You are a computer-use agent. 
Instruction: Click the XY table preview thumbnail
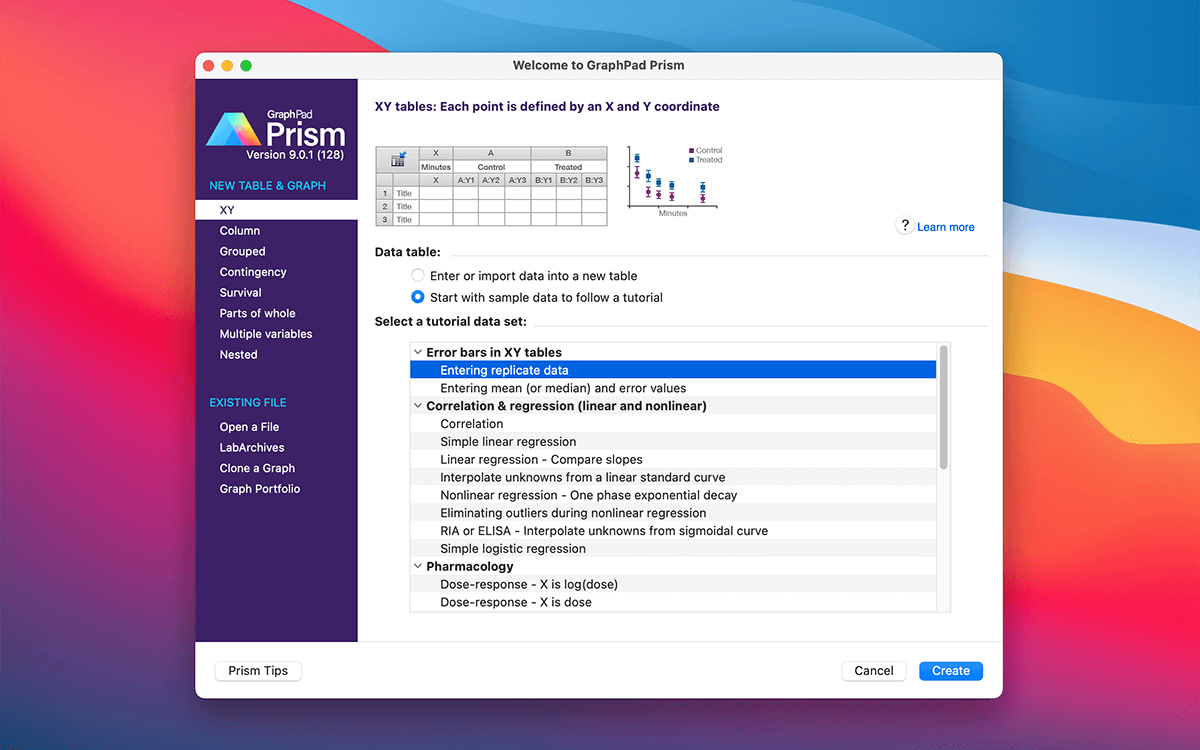(x=491, y=186)
